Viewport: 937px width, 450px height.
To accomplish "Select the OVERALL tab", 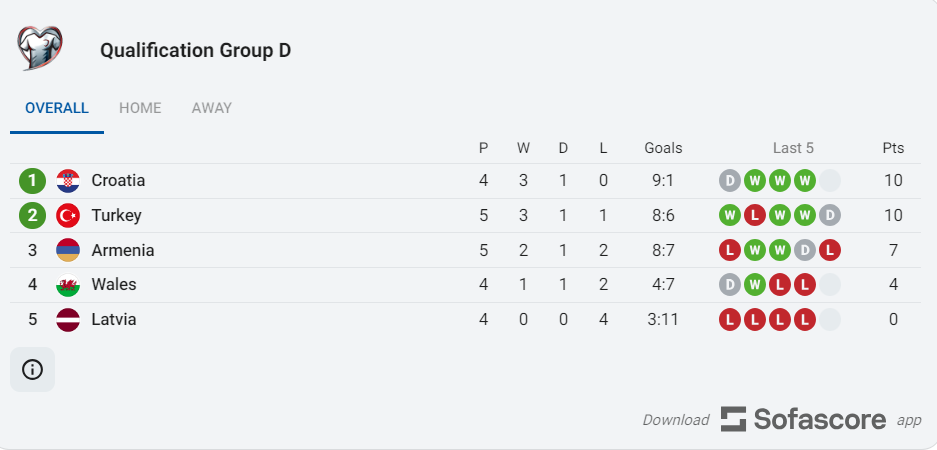I will 57,108.
